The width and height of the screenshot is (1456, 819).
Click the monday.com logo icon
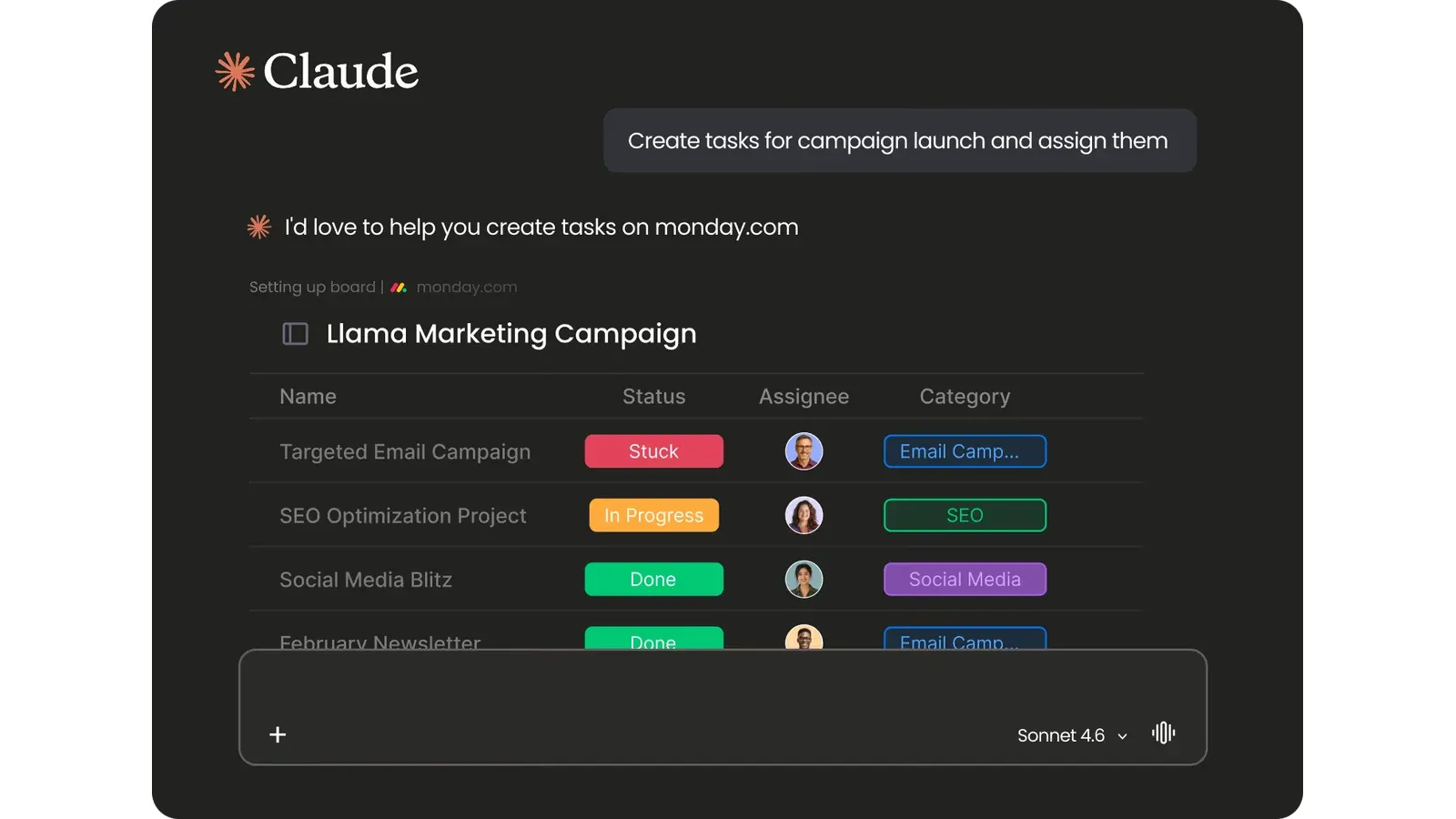tap(399, 288)
